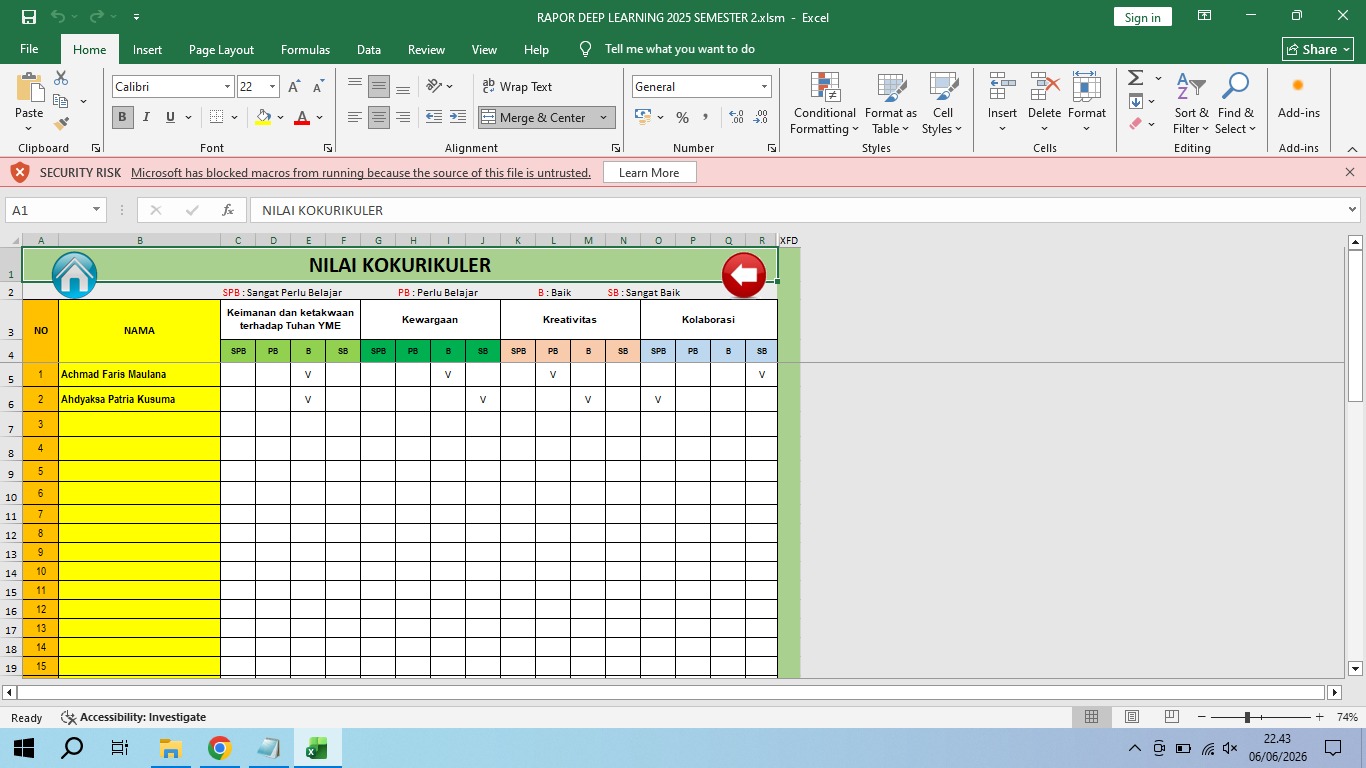Decrease the cell indent
Viewport: 1366px width, 768px height.
tap(434, 117)
